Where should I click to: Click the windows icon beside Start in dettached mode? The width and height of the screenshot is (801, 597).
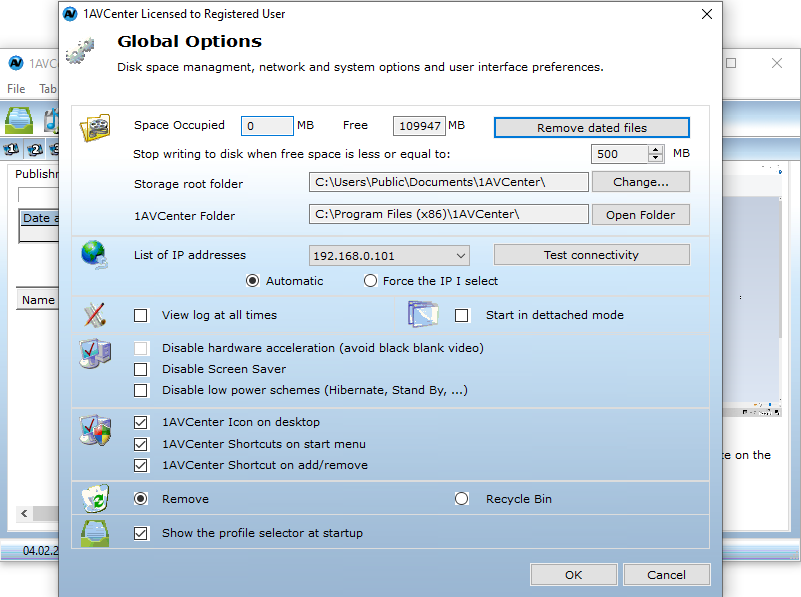tap(423, 314)
